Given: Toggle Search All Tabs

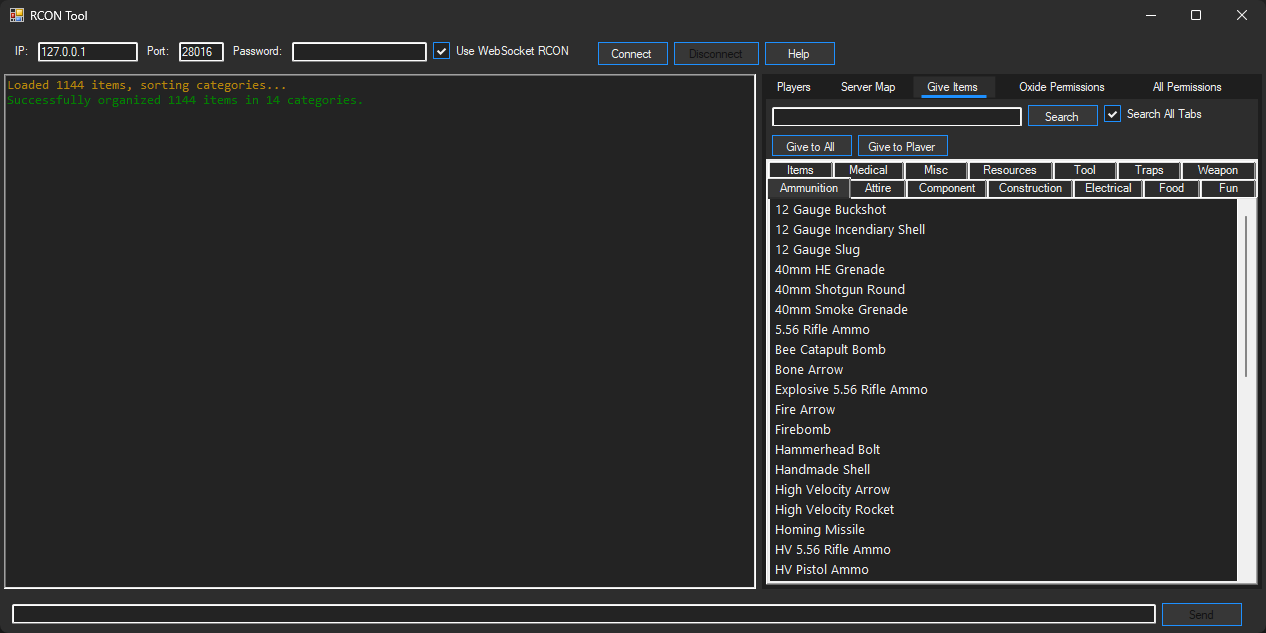Looking at the screenshot, I should click(1112, 113).
